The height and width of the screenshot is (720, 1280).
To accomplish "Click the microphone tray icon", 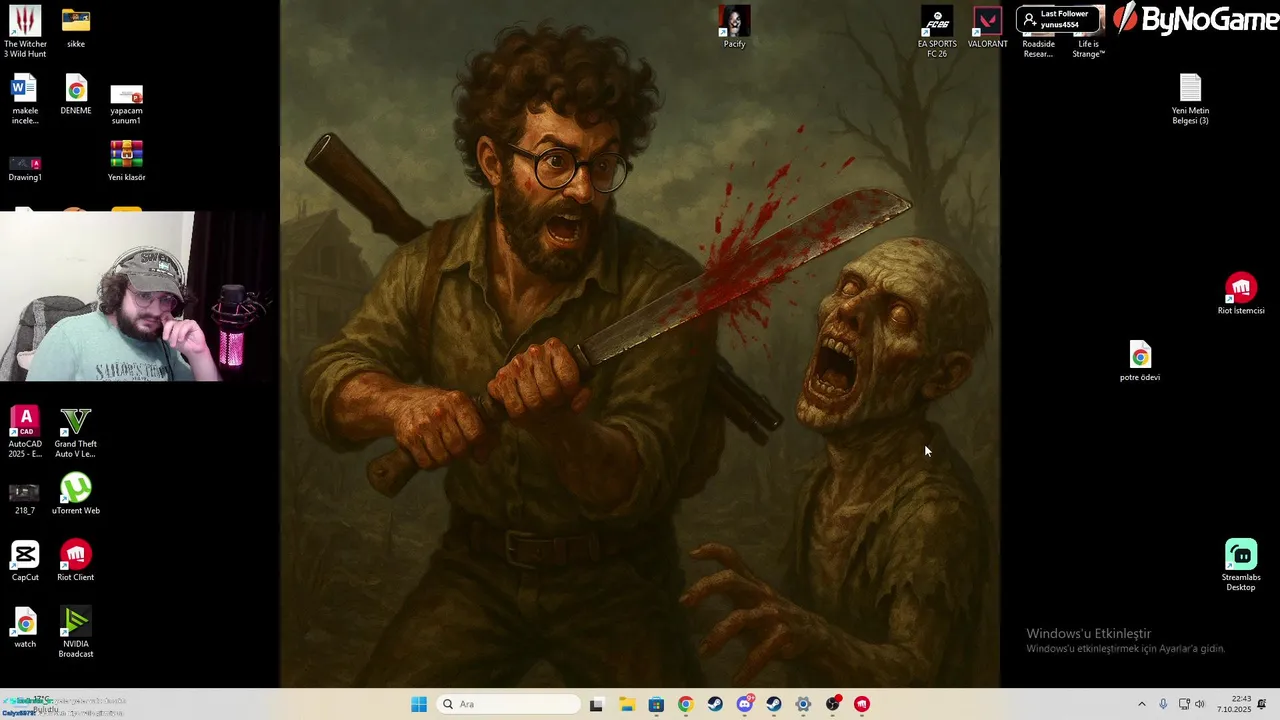I will pyautogui.click(x=1163, y=704).
